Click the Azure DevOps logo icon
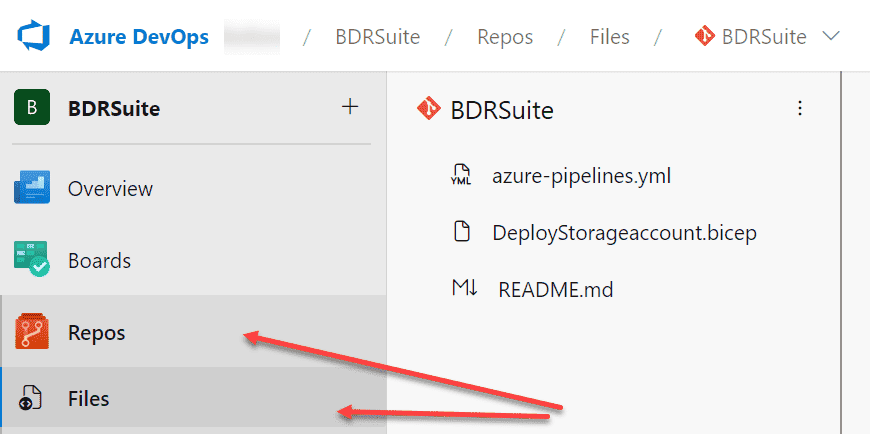The image size is (870, 434). click(x=34, y=37)
